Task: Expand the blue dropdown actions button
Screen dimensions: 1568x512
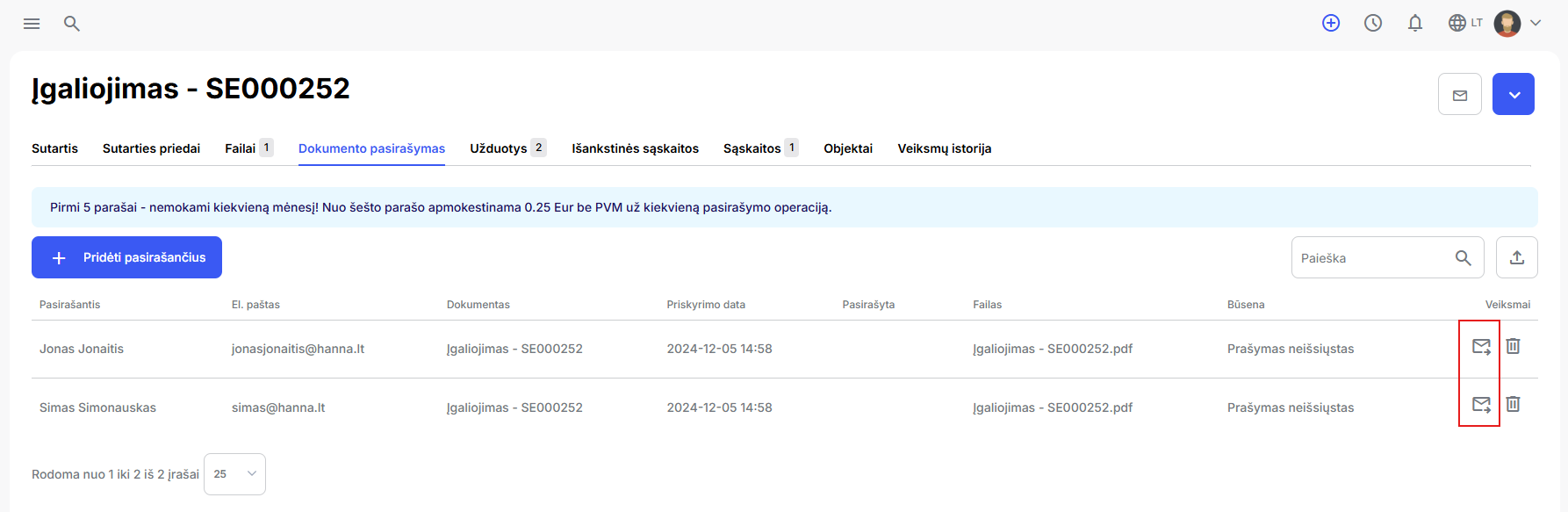Action: 1514,94
